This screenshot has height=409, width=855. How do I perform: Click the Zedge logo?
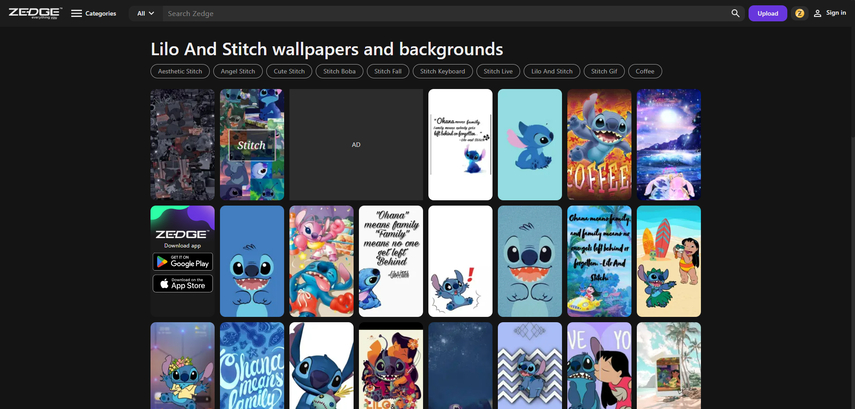tap(35, 13)
